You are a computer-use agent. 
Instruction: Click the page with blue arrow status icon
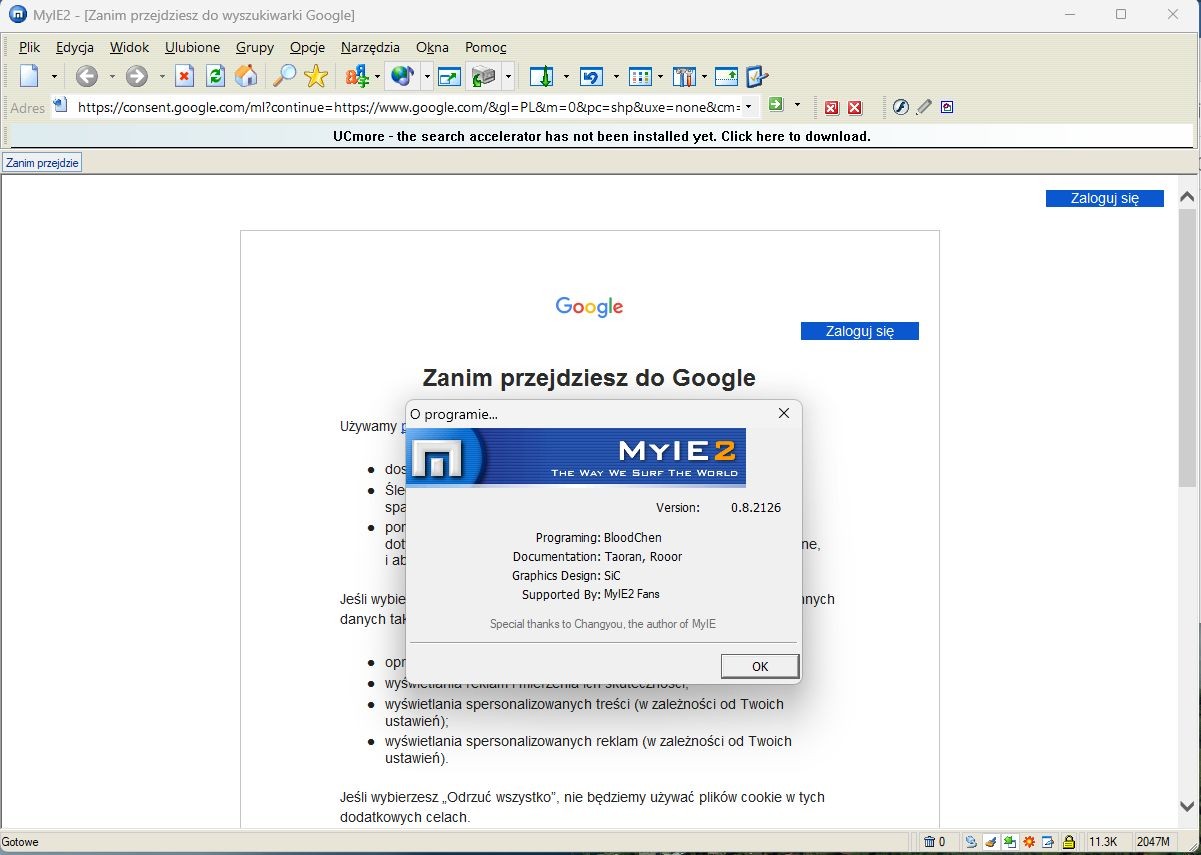point(1049,842)
